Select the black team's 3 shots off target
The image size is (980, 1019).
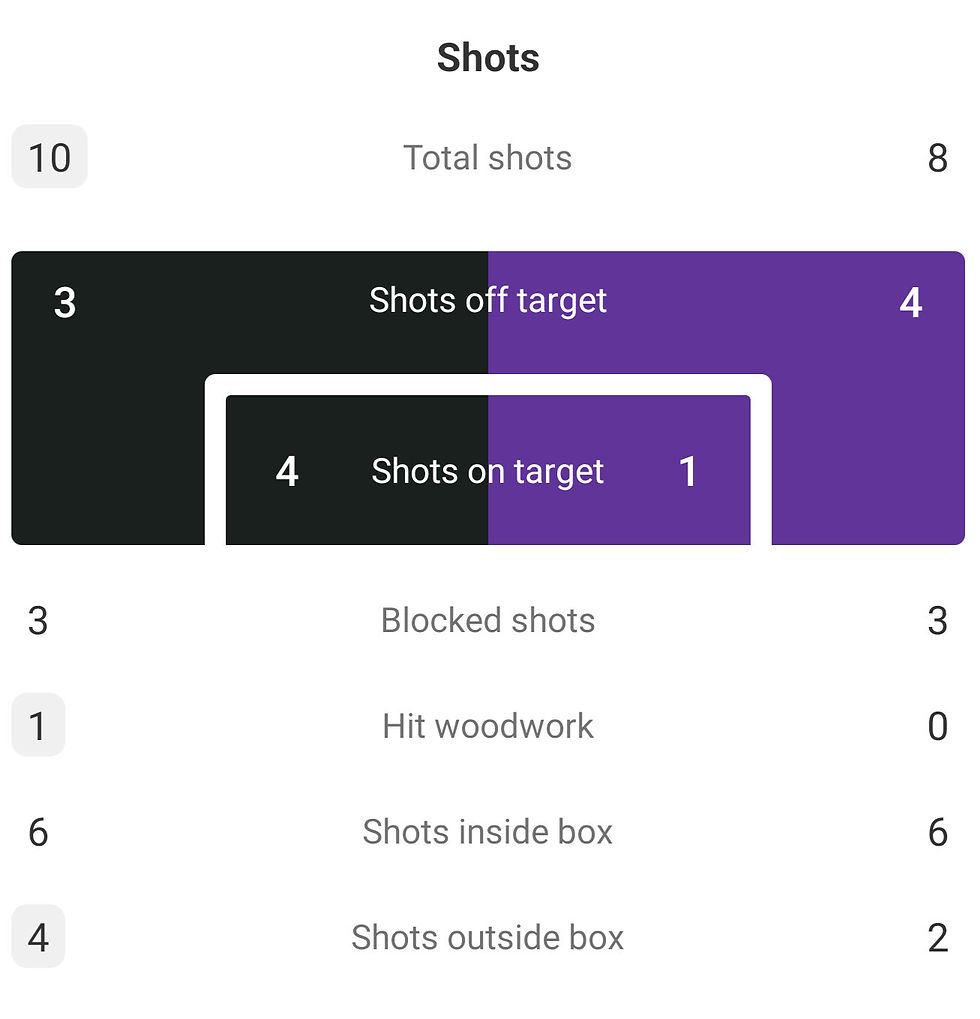point(65,302)
